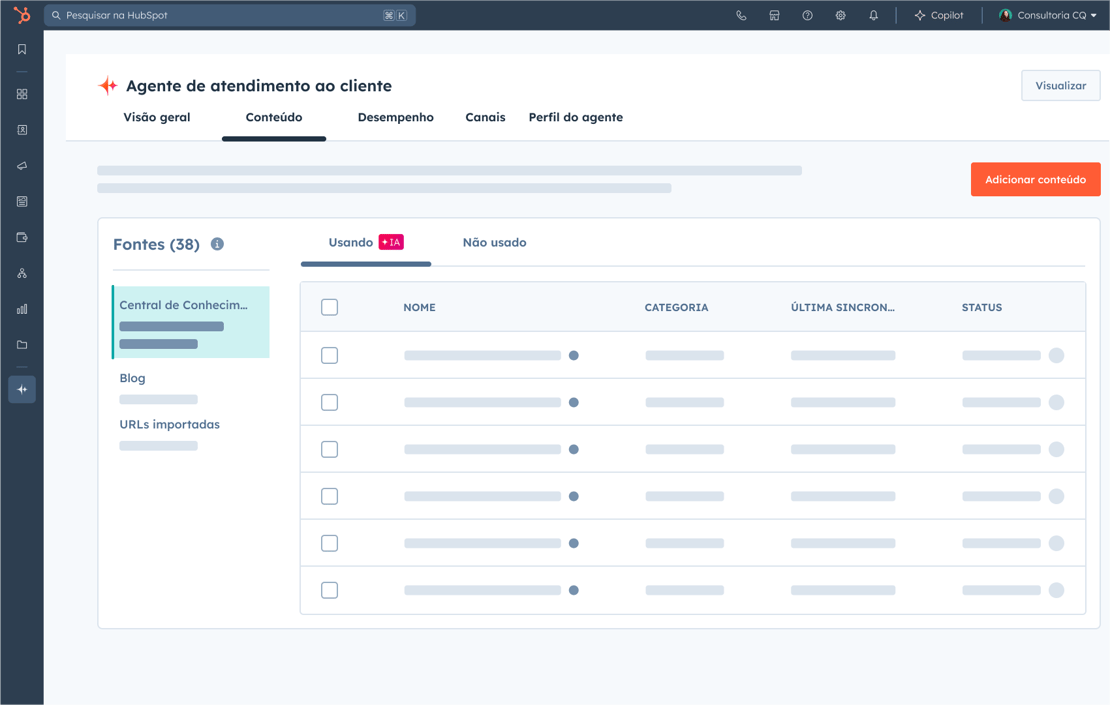Check the last row checkbox

click(x=329, y=590)
